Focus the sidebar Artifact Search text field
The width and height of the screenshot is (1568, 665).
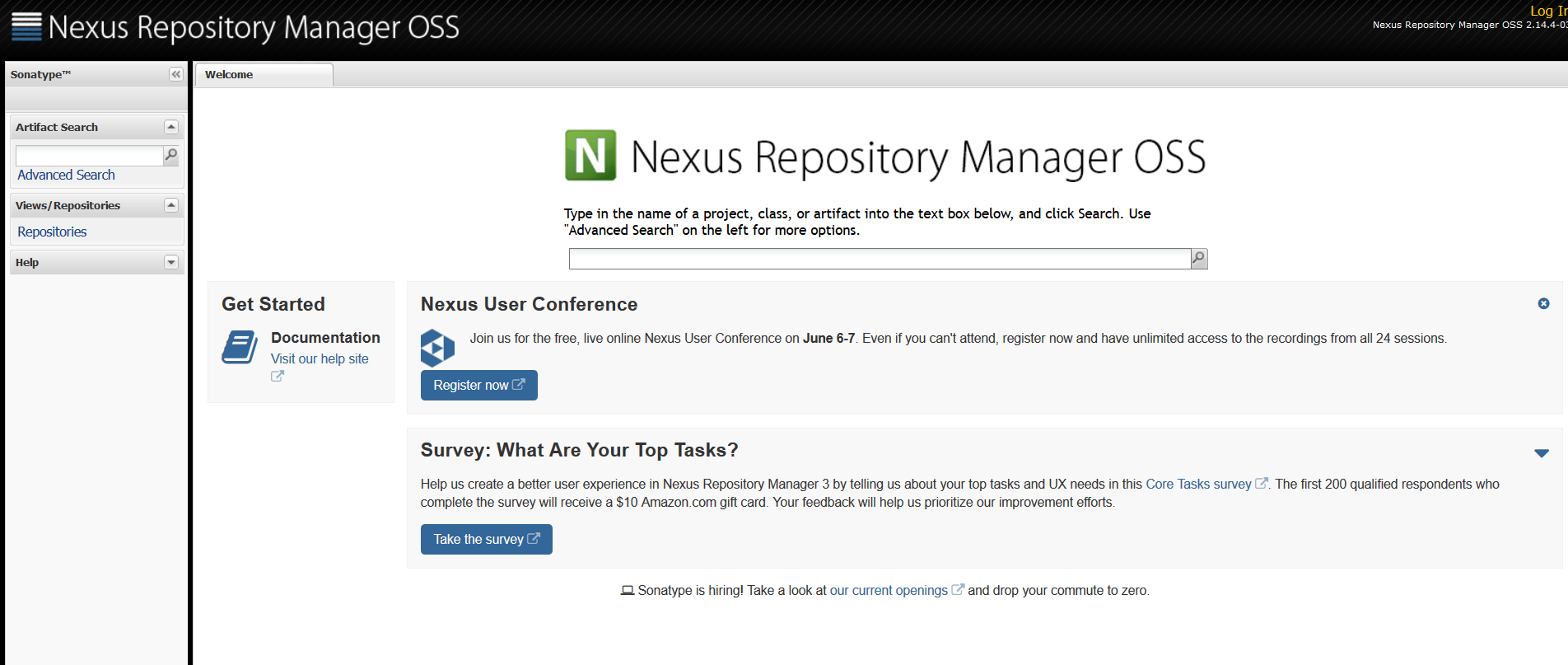pyautogui.click(x=90, y=155)
